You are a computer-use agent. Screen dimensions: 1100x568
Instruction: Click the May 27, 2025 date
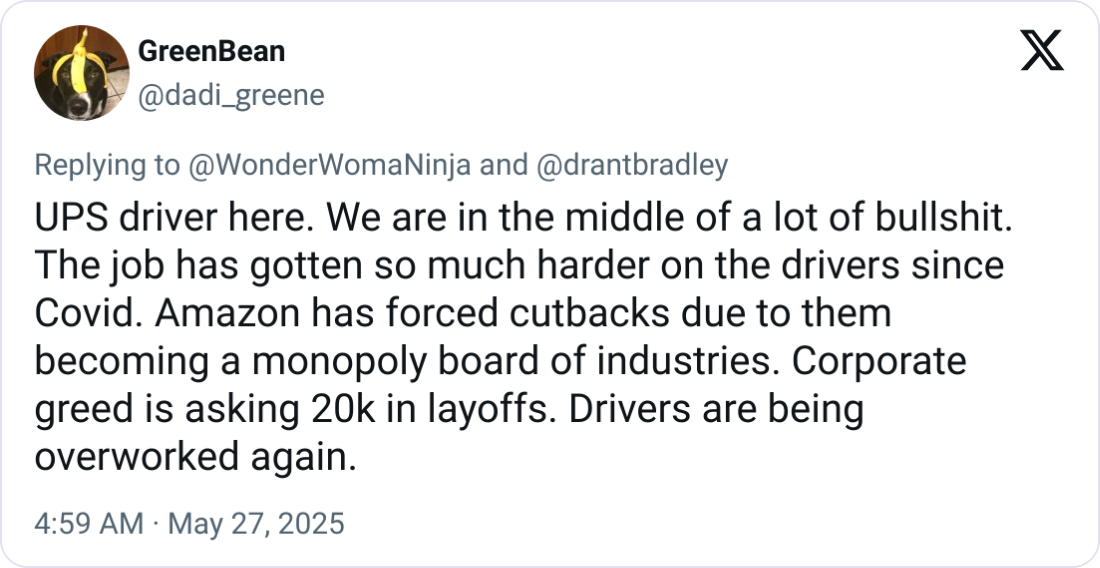[254, 523]
